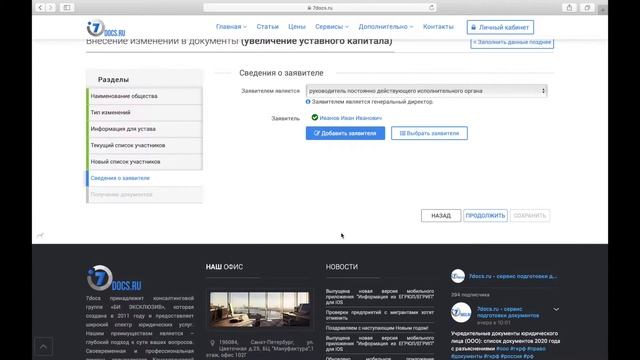Go back with Safari's back arrow
The width and height of the screenshot is (640, 360).
click(x=40, y=7)
